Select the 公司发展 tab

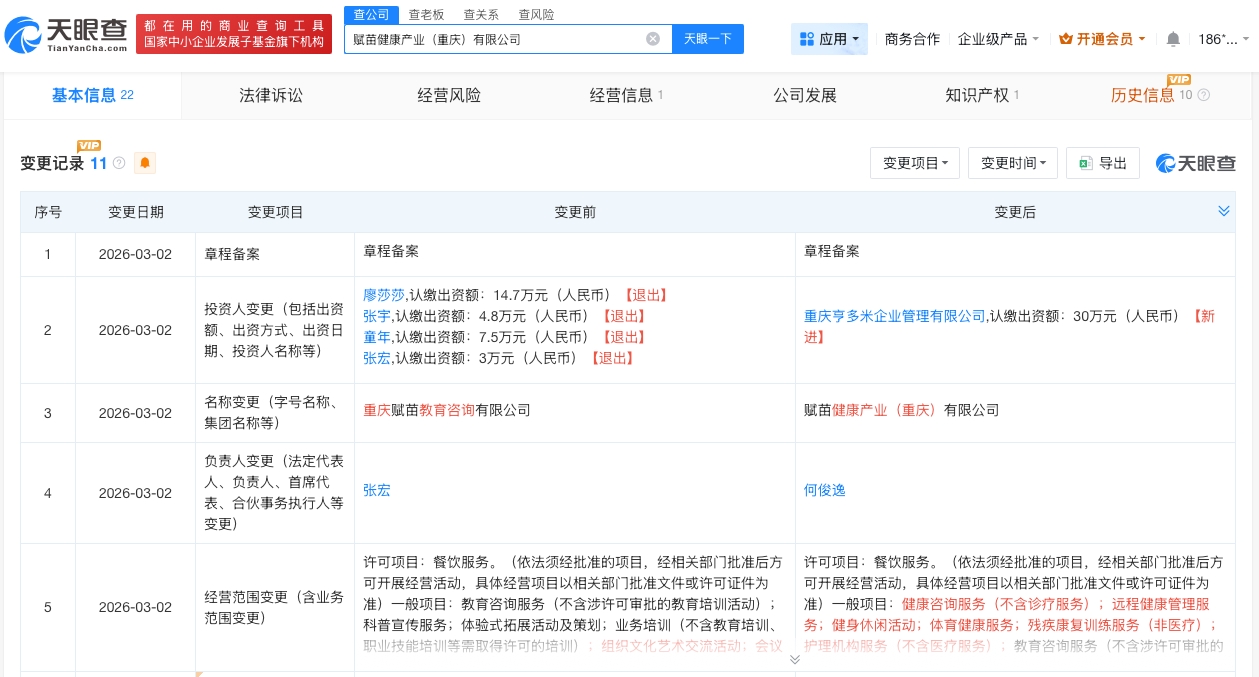click(805, 96)
